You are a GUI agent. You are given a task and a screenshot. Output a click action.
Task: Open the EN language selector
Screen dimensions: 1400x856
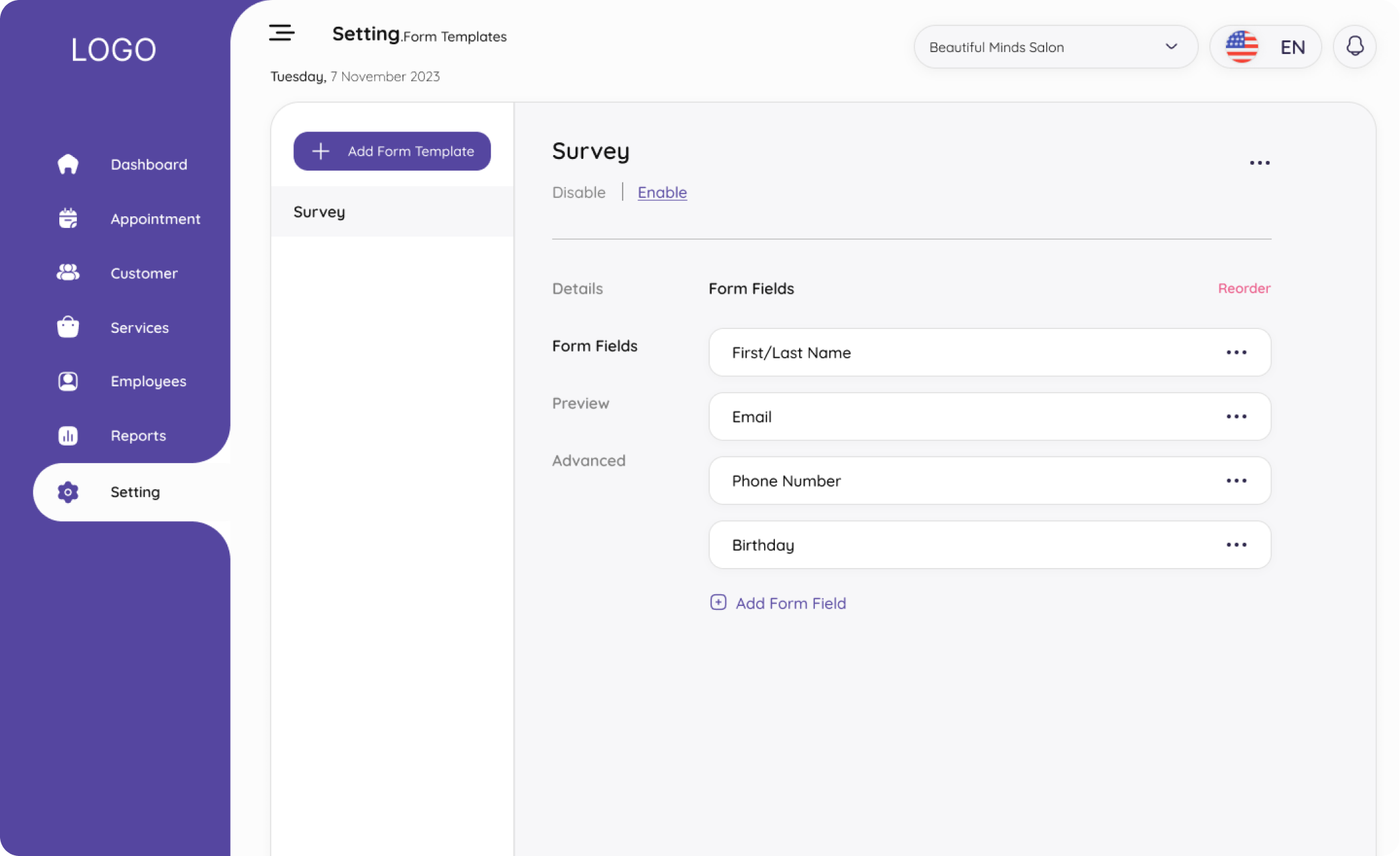(1265, 47)
